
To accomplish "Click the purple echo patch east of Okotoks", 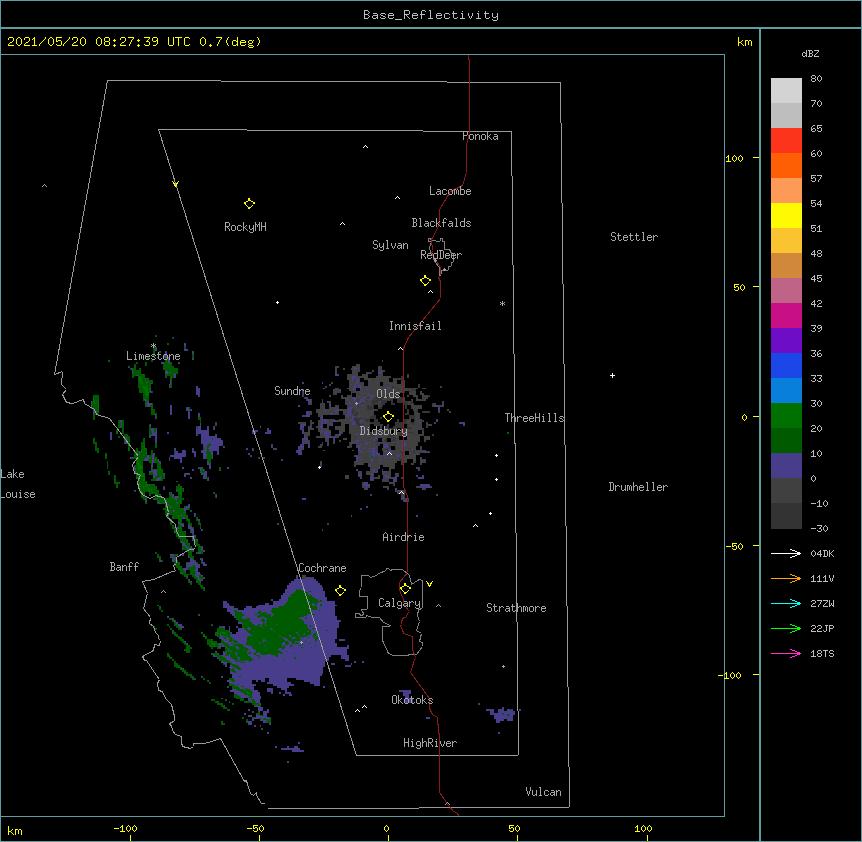I will (501, 714).
